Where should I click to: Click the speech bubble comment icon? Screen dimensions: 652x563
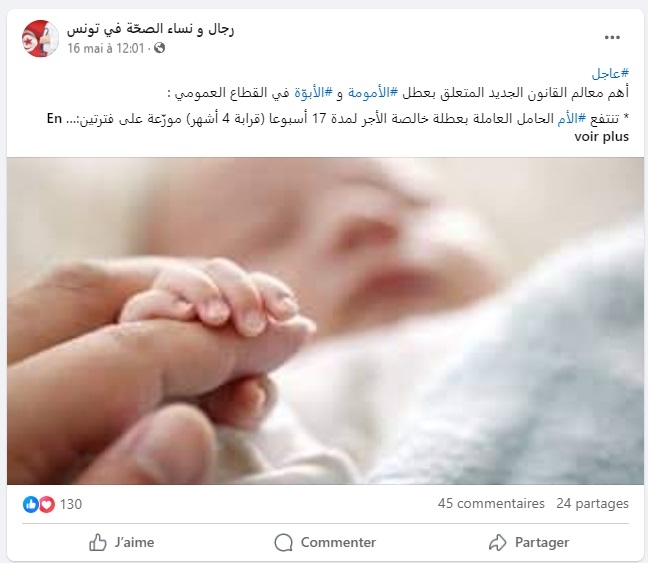click(x=284, y=542)
